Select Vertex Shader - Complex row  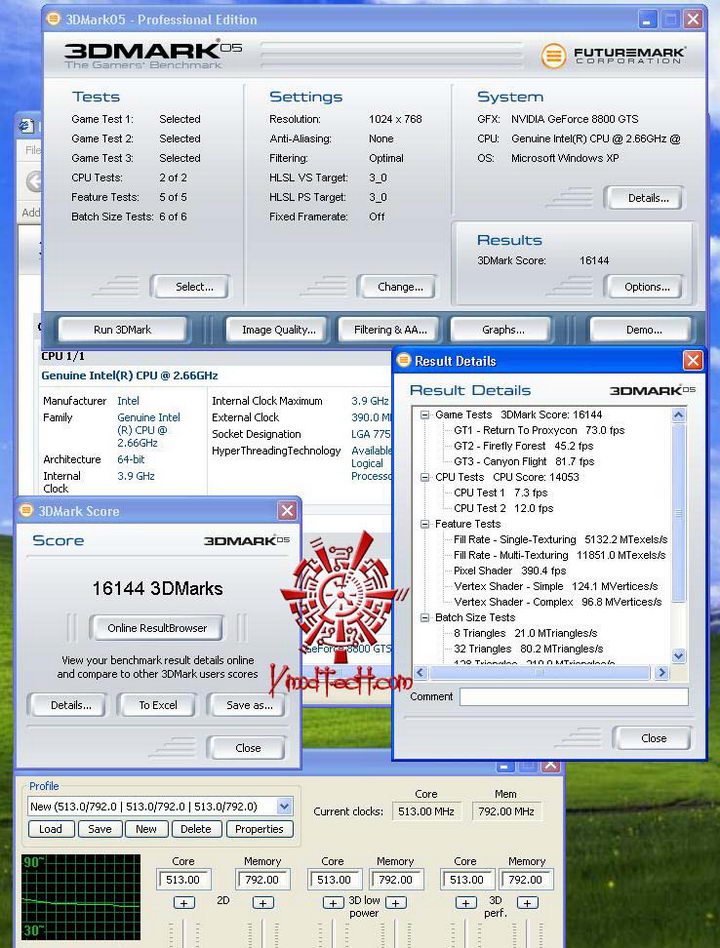coord(558,602)
